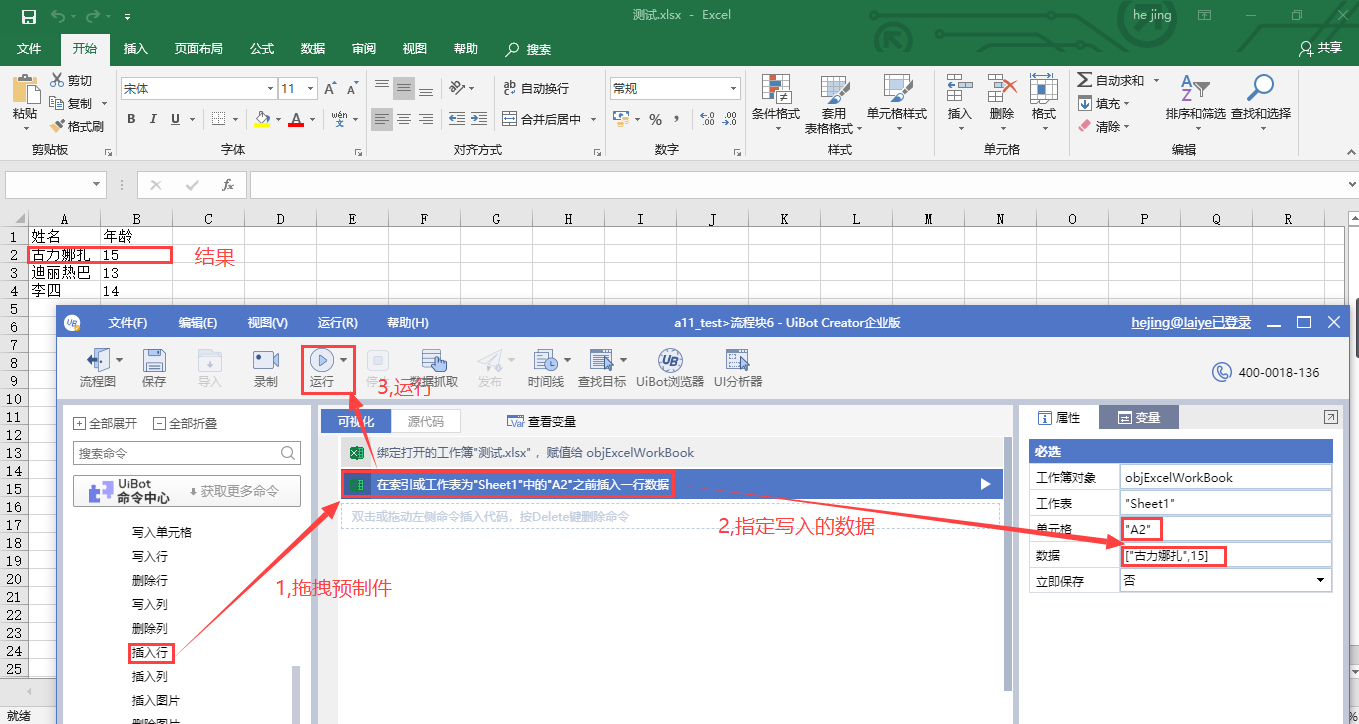Open the 插入 ribbon tab in Excel

(x=136, y=49)
